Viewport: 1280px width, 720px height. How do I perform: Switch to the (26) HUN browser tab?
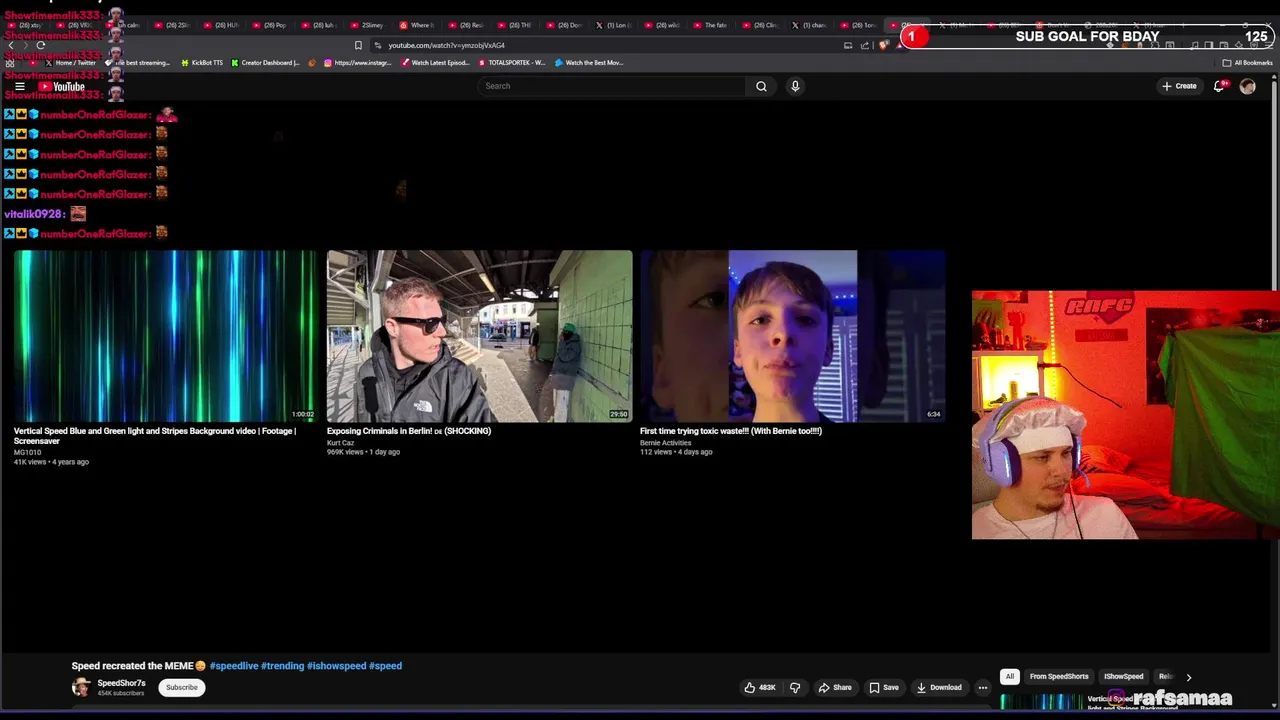point(221,25)
